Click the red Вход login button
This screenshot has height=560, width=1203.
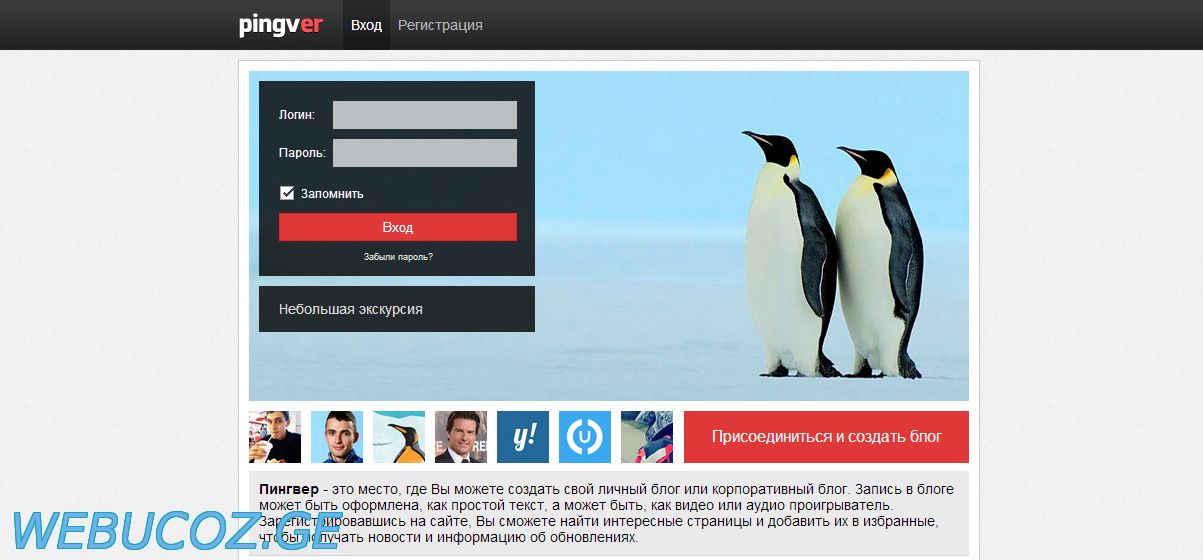pyautogui.click(x=398, y=227)
